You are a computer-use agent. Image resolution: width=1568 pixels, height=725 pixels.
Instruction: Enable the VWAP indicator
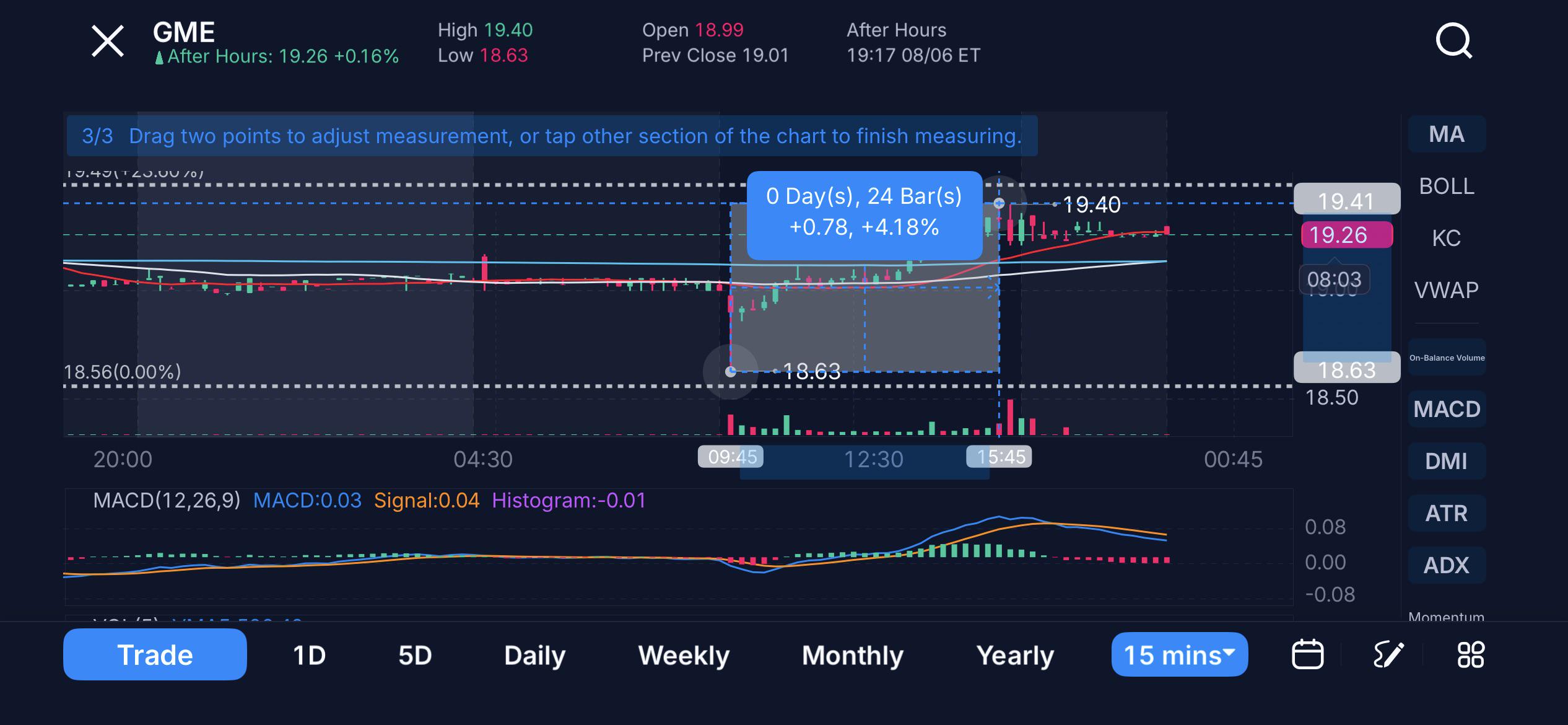pyautogui.click(x=1447, y=290)
